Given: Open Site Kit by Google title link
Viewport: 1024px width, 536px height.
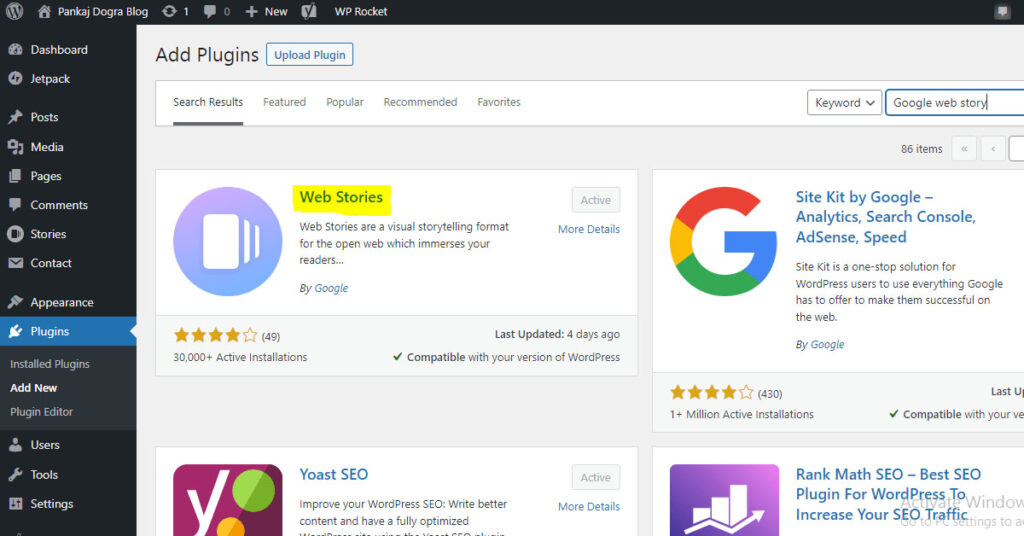Looking at the screenshot, I should (x=886, y=217).
